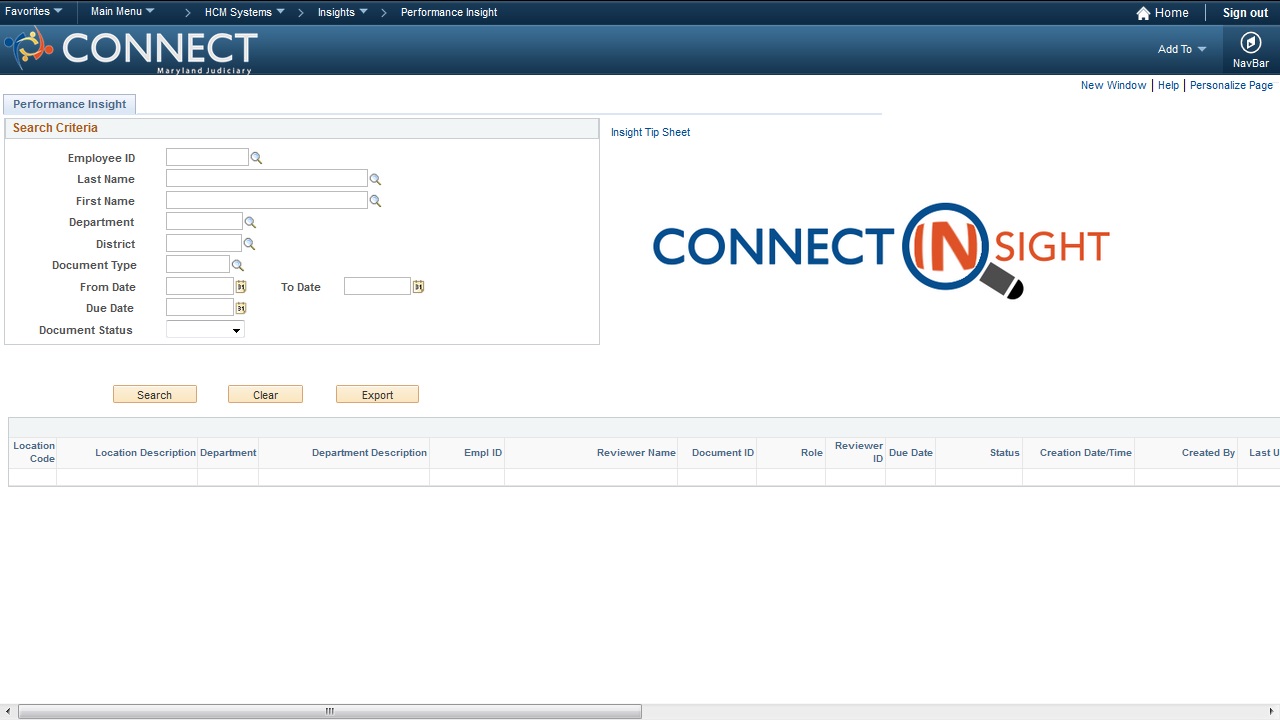Screen dimensions: 1280x720
Task: Click the Clear button
Action: click(265, 395)
